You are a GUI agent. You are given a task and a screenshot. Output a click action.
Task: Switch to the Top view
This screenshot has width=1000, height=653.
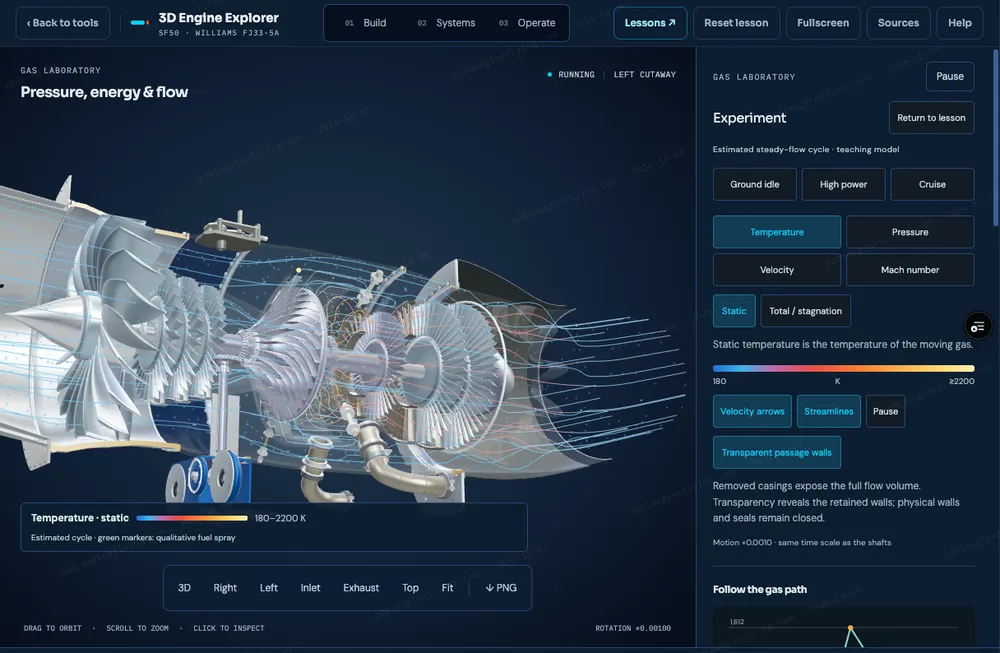(410, 588)
